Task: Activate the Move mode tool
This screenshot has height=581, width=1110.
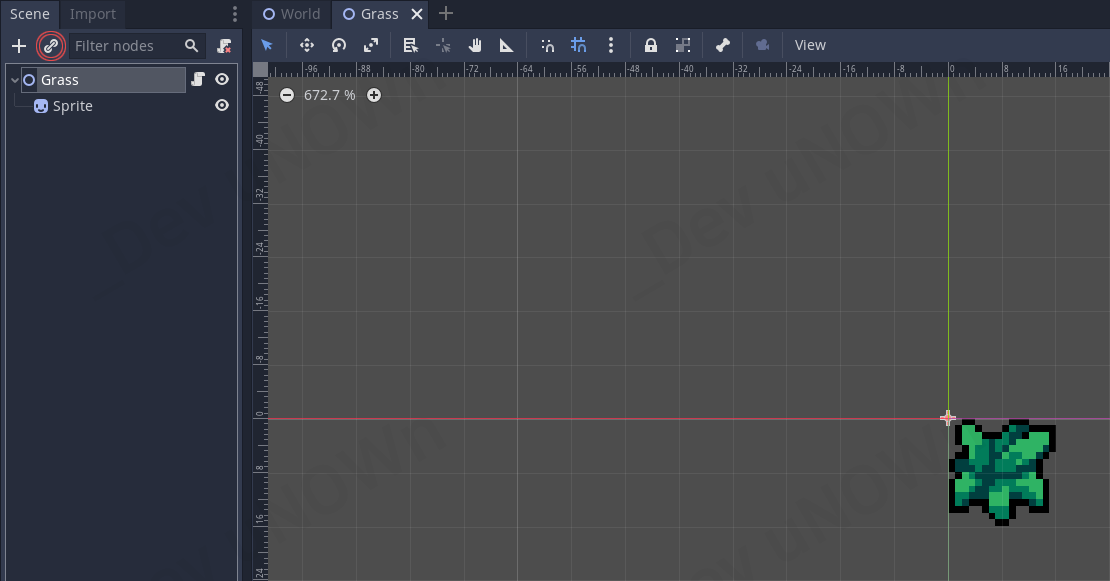Action: click(x=307, y=45)
